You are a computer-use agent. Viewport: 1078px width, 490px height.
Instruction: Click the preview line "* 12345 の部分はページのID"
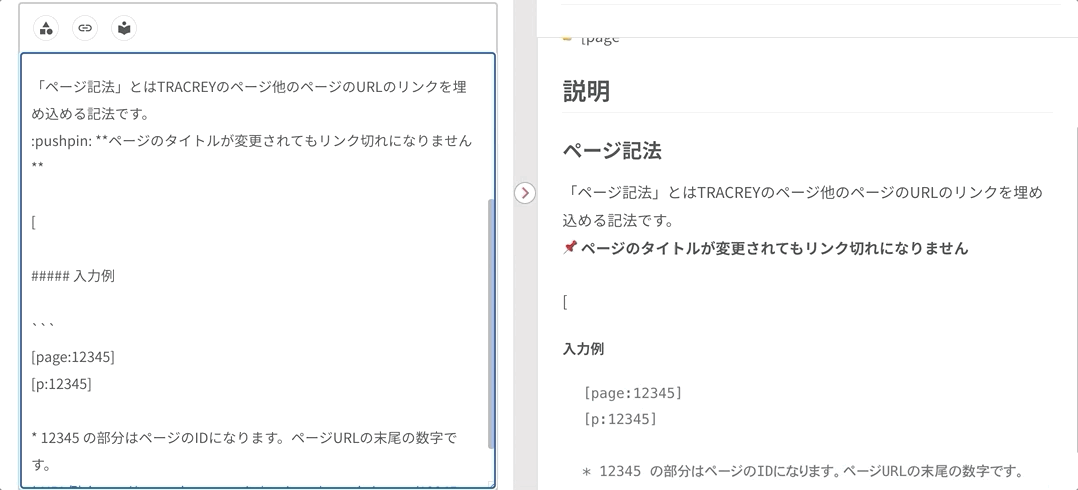pyautogui.click(x=680, y=471)
